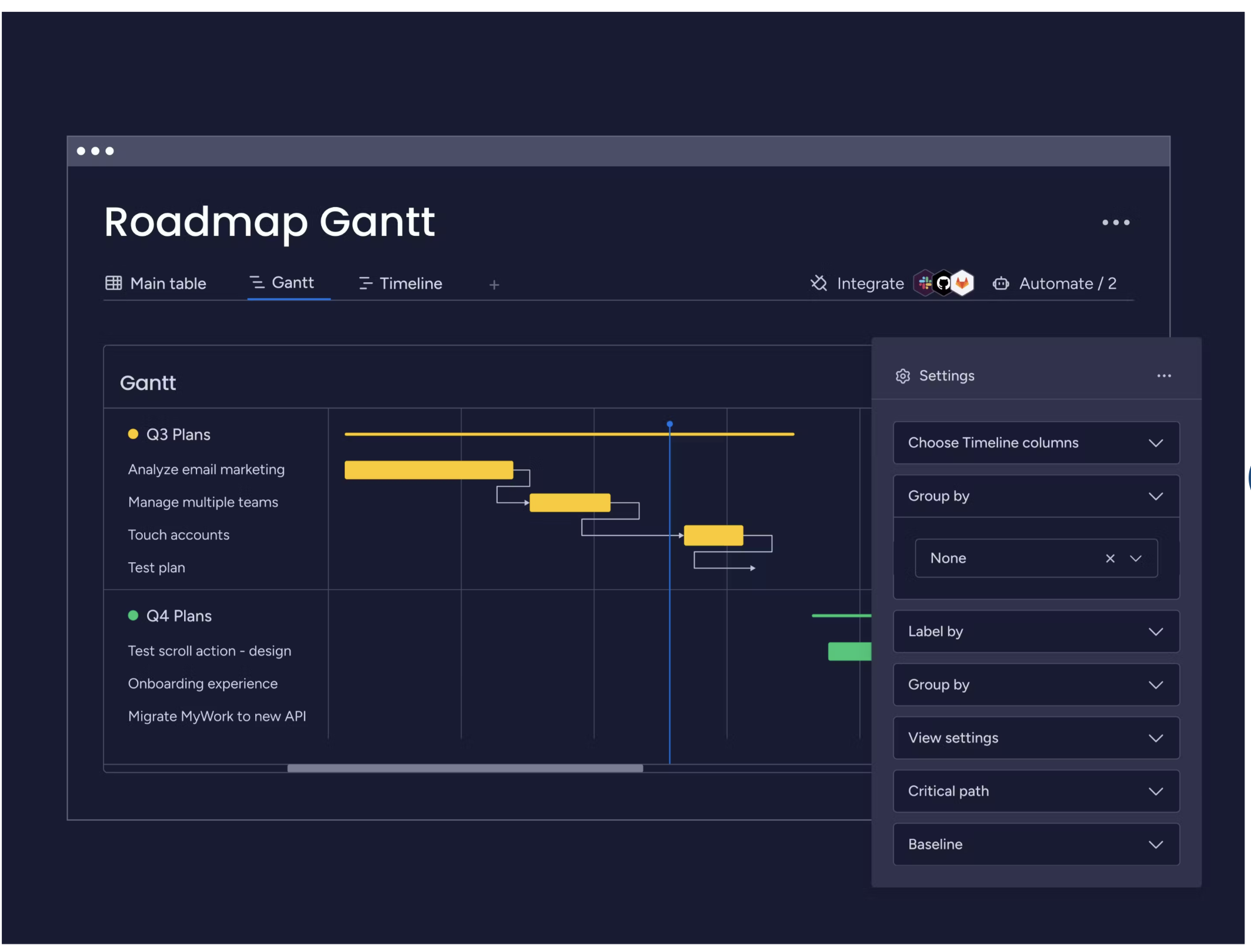
Task: Add a new view with plus icon
Action: click(494, 285)
